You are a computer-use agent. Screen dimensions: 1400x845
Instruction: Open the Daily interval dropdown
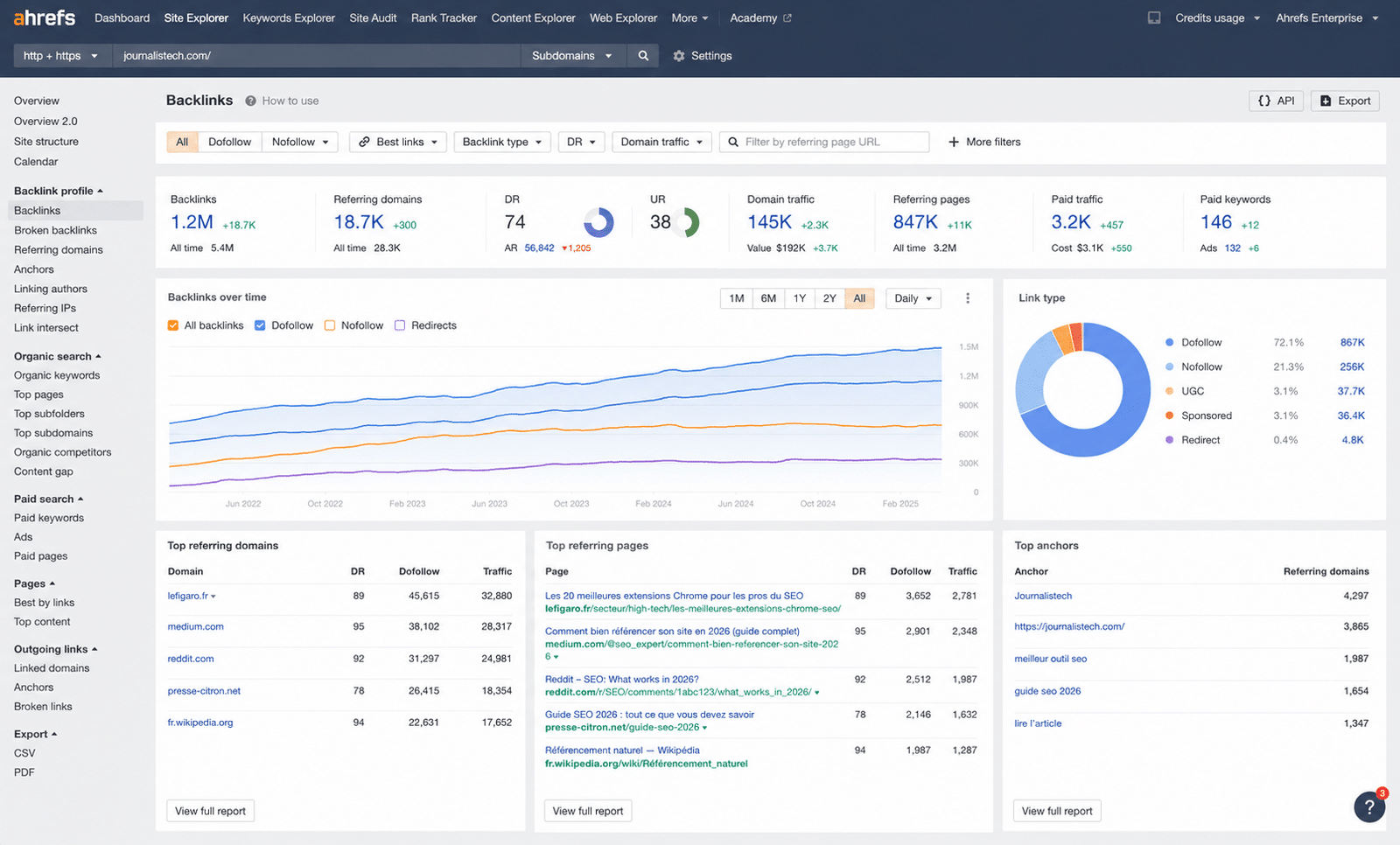(x=913, y=298)
